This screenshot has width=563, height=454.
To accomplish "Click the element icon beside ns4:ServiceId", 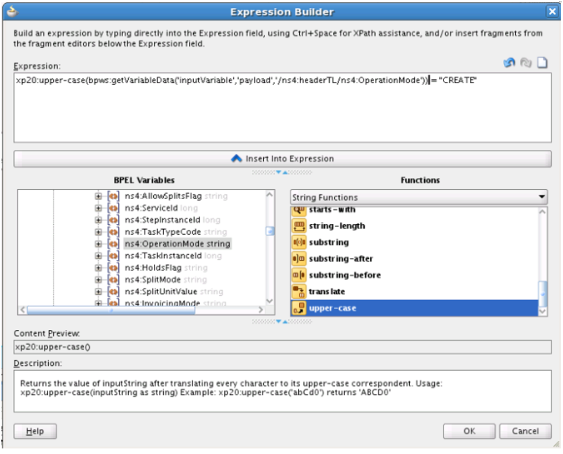I will coord(113,208).
